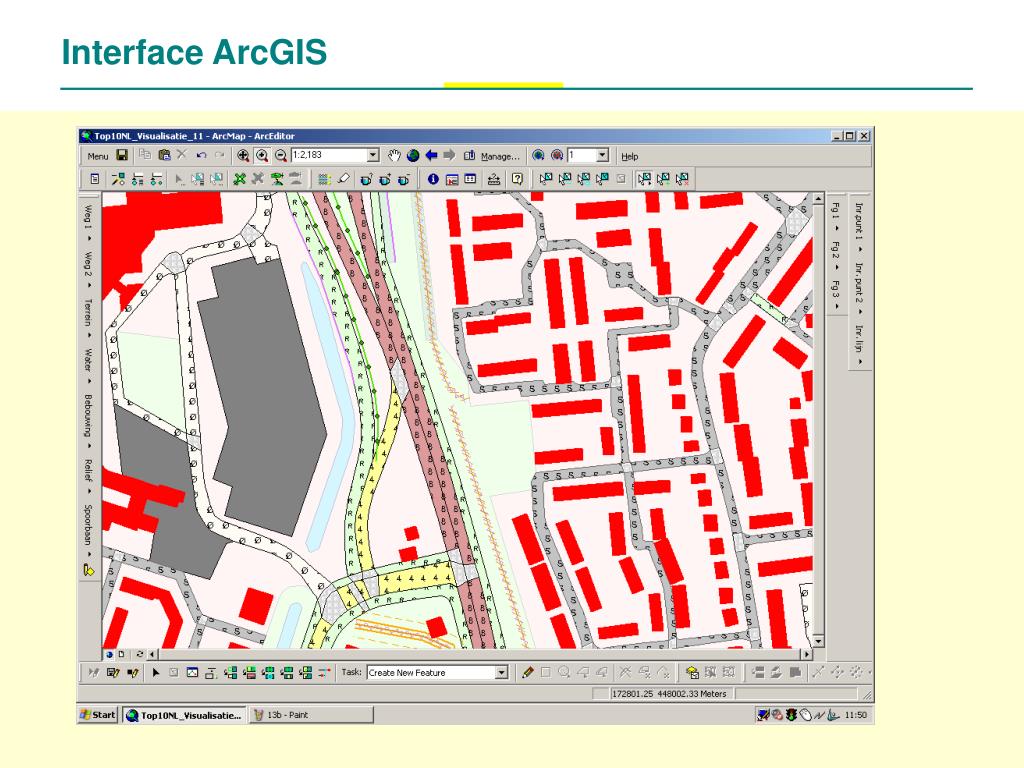This screenshot has width=1024, height=768.
Task: Click the green X snapping icon
Action: pos(240,178)
